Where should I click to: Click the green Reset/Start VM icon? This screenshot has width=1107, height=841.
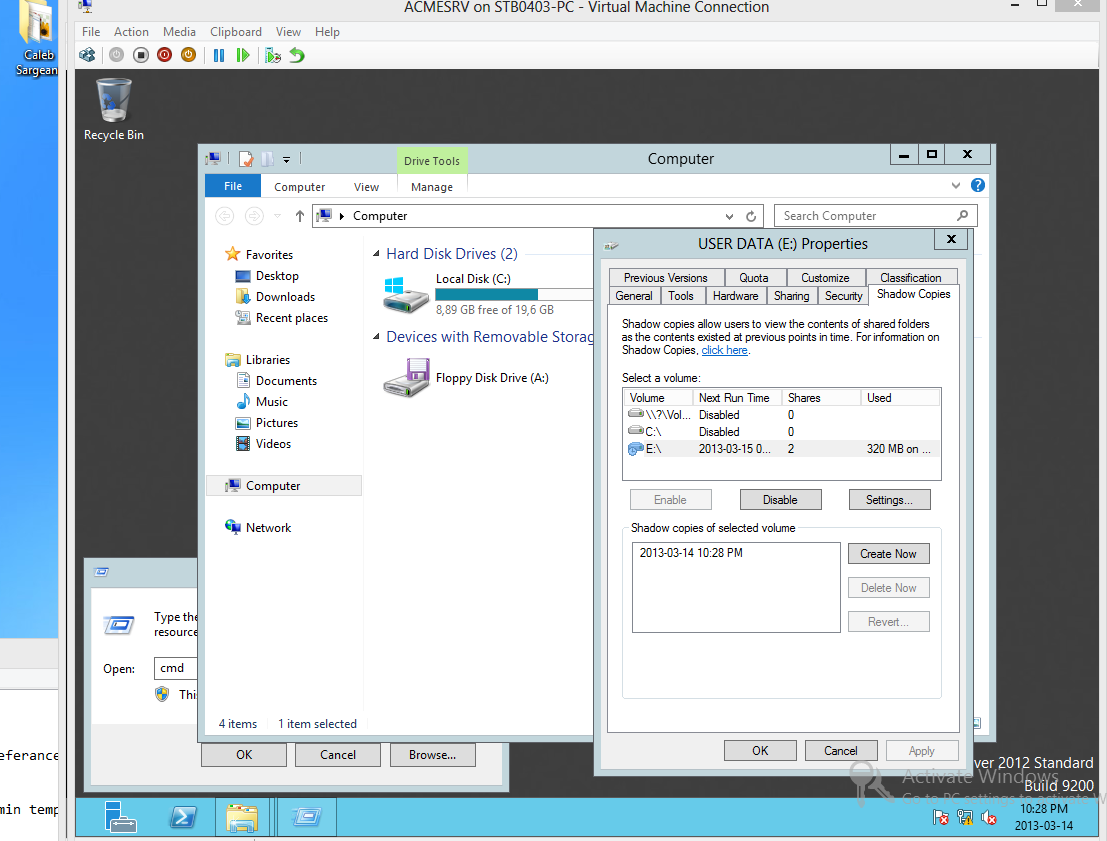243,55
